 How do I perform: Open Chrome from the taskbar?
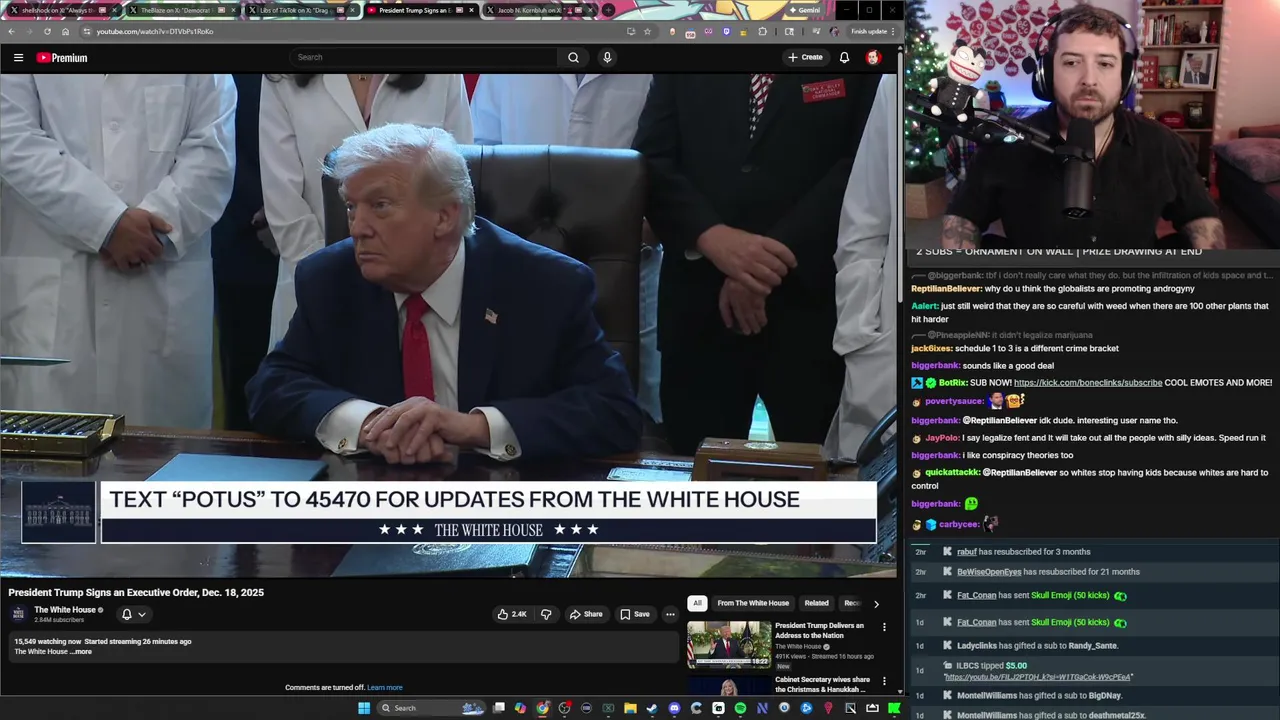tap(542, 708)
